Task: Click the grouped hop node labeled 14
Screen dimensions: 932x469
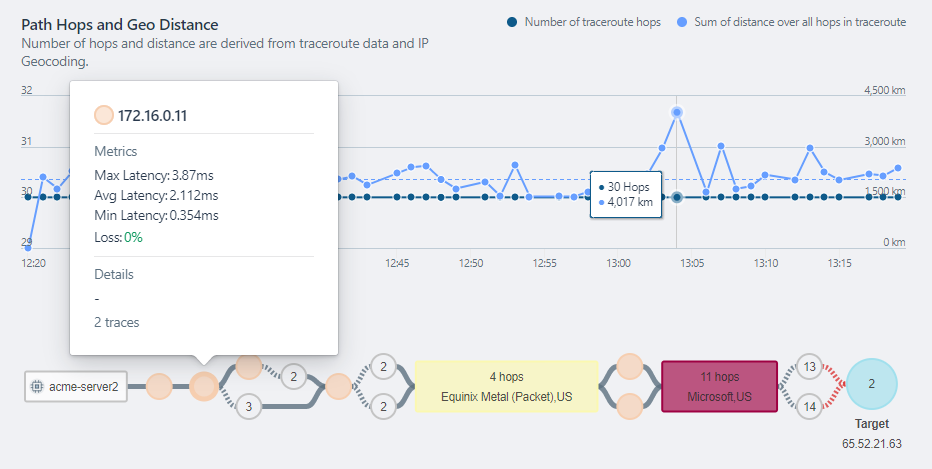Action: [810, 406]
